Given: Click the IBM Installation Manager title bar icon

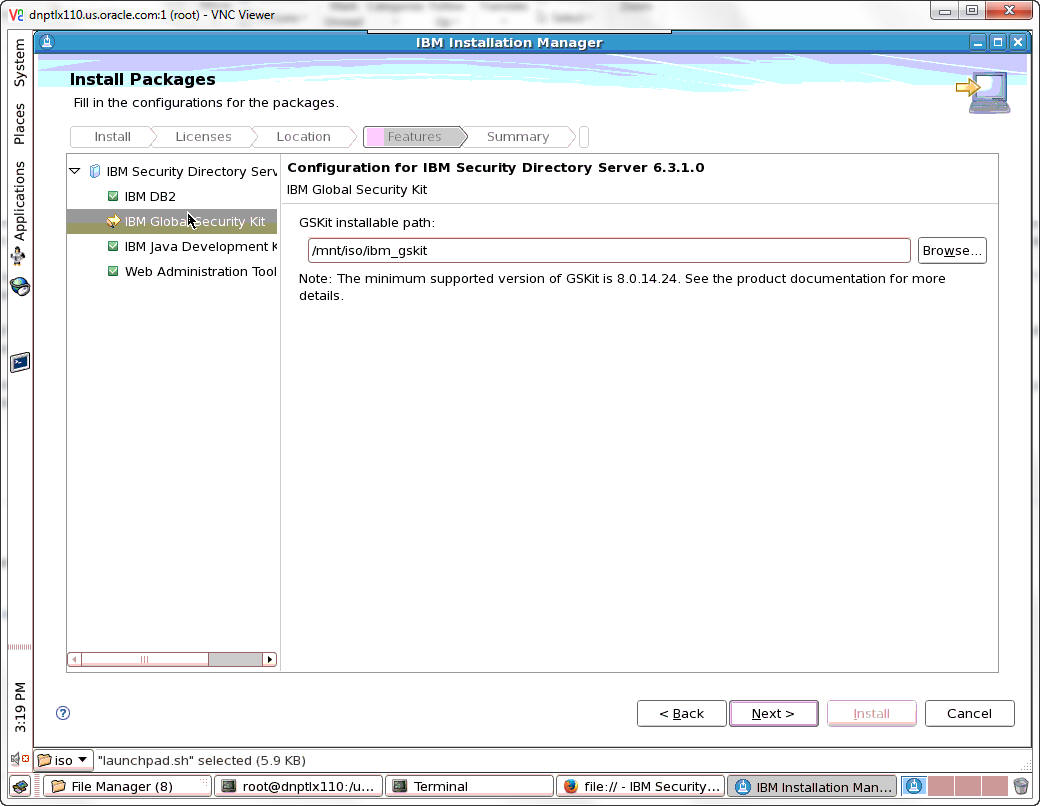Looking at the screenshot, I should point(46,42).
